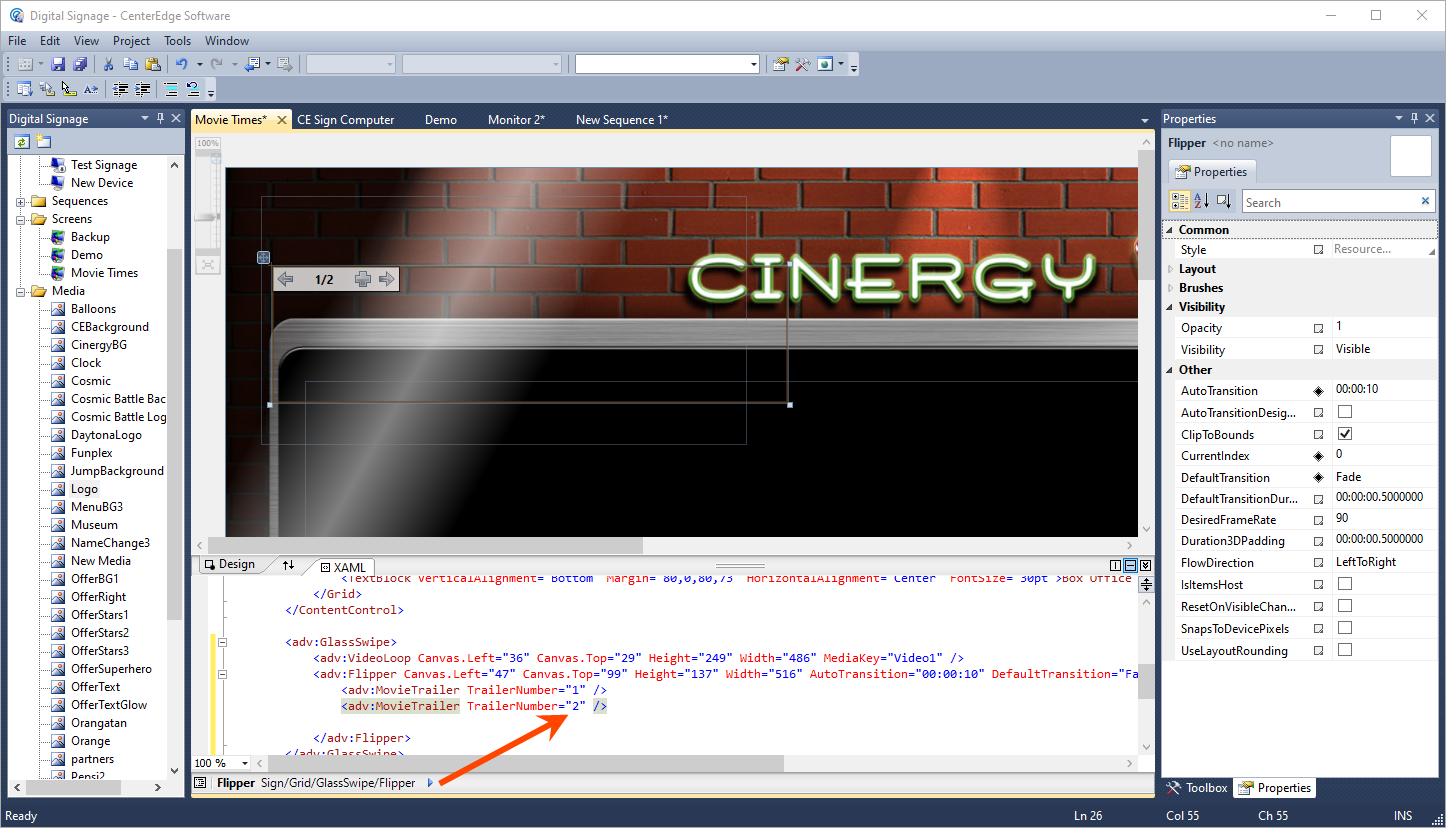Click the Decrease Indent icon

(x=121, y=89)
